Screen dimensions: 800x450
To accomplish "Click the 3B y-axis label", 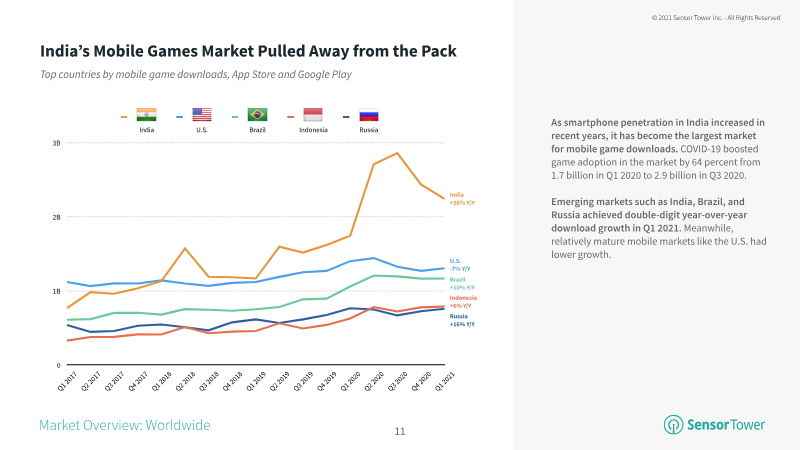I will coord(56,143).
